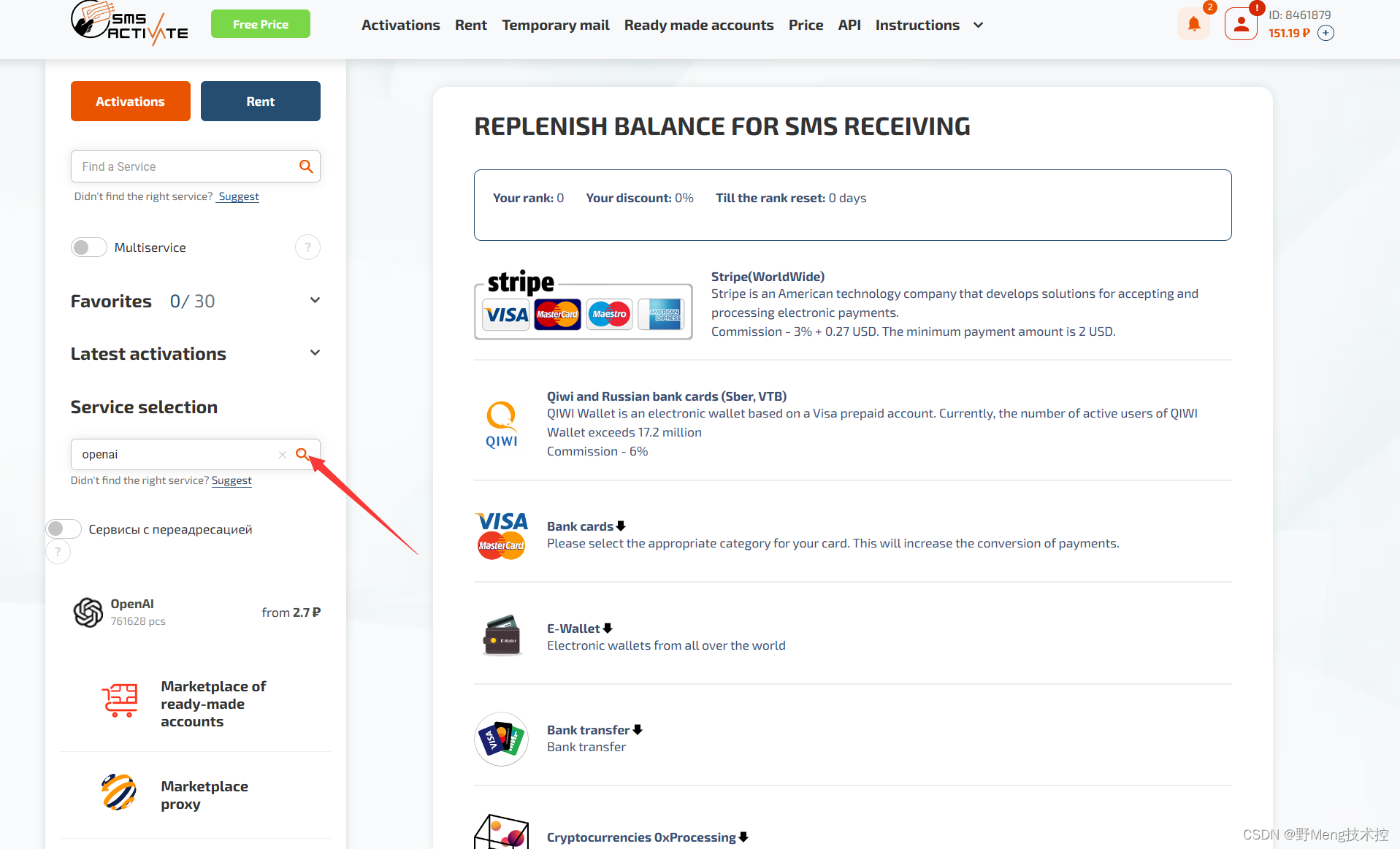Open API menu item
Image resolution: width=1400 pixels, height=849 pixels.
click(x=849, y=25)
